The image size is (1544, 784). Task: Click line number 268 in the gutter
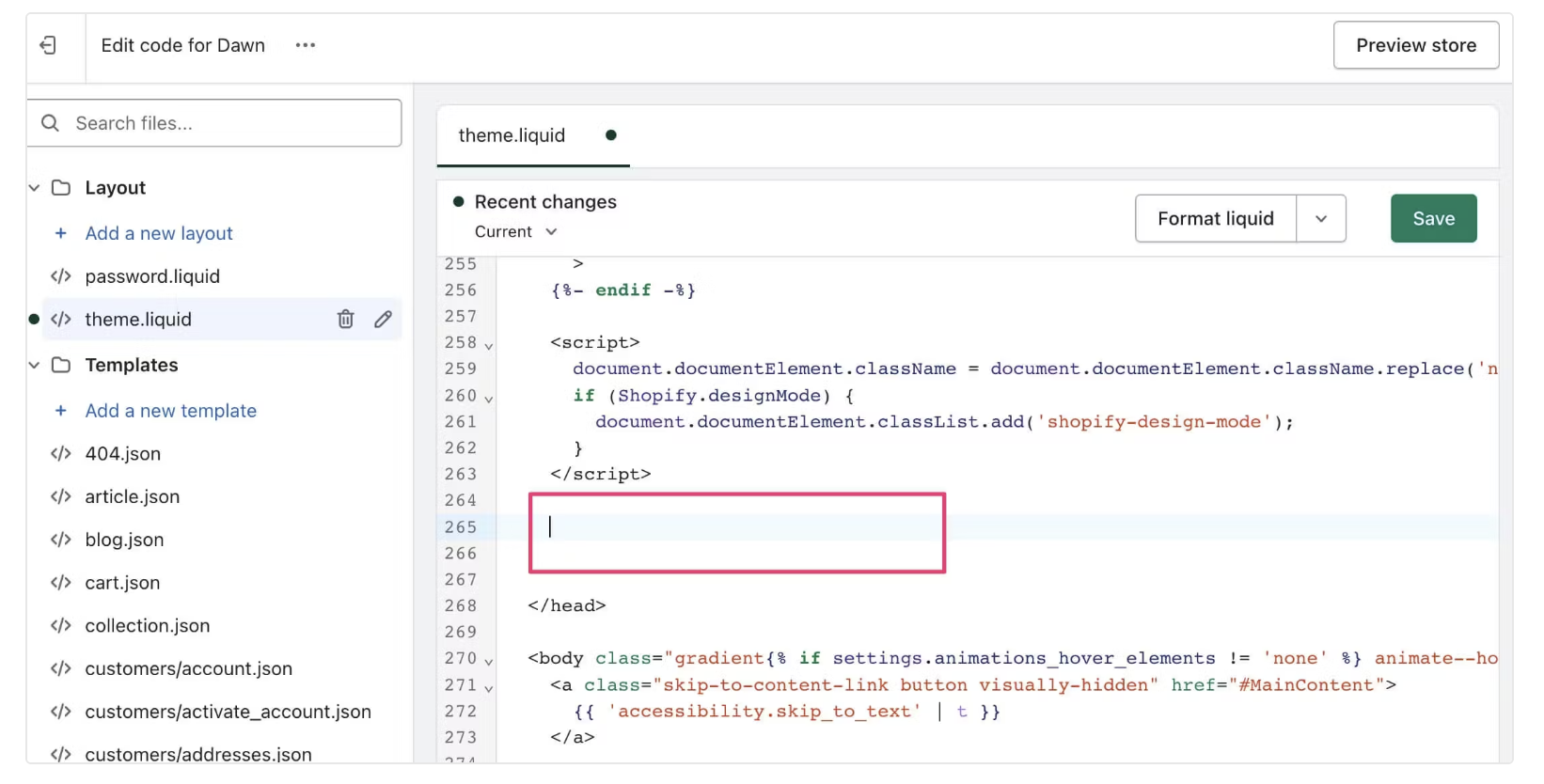click(x=461, y=606)
